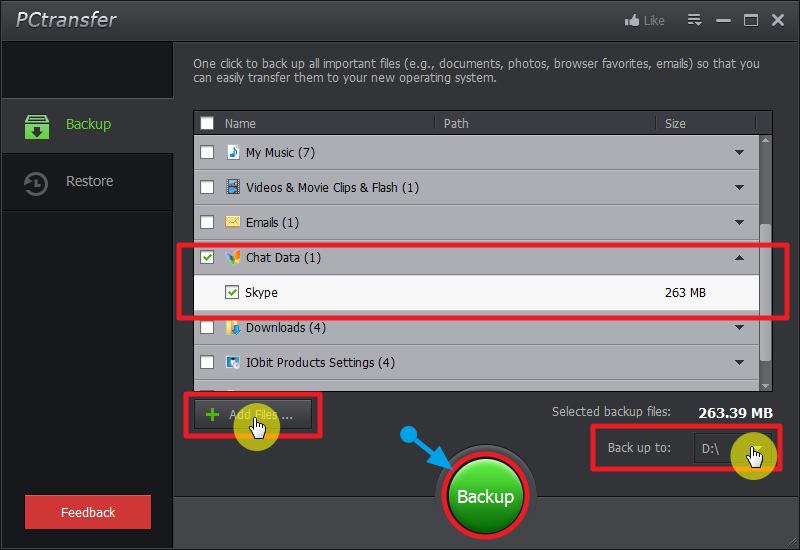Screen dimensions: 800x550
Task: Click the Like thumbs-up icon
Action: [630, 20]
